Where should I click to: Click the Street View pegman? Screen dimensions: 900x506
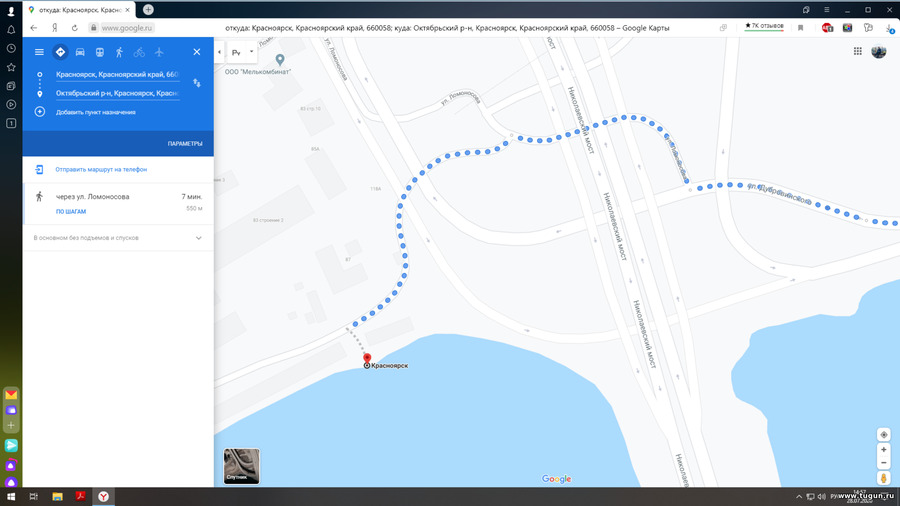[884, 478]
